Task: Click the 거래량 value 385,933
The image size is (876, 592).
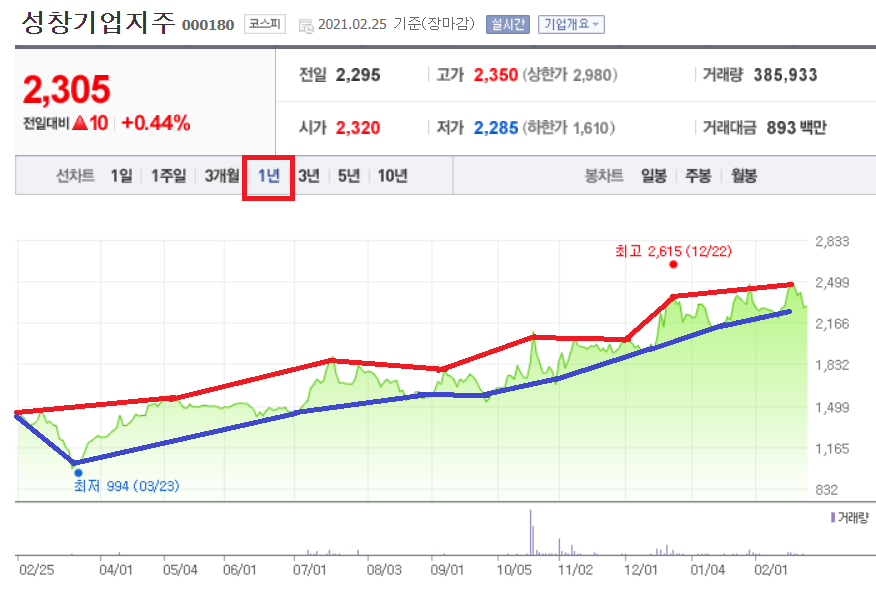Action: [785, 75]
